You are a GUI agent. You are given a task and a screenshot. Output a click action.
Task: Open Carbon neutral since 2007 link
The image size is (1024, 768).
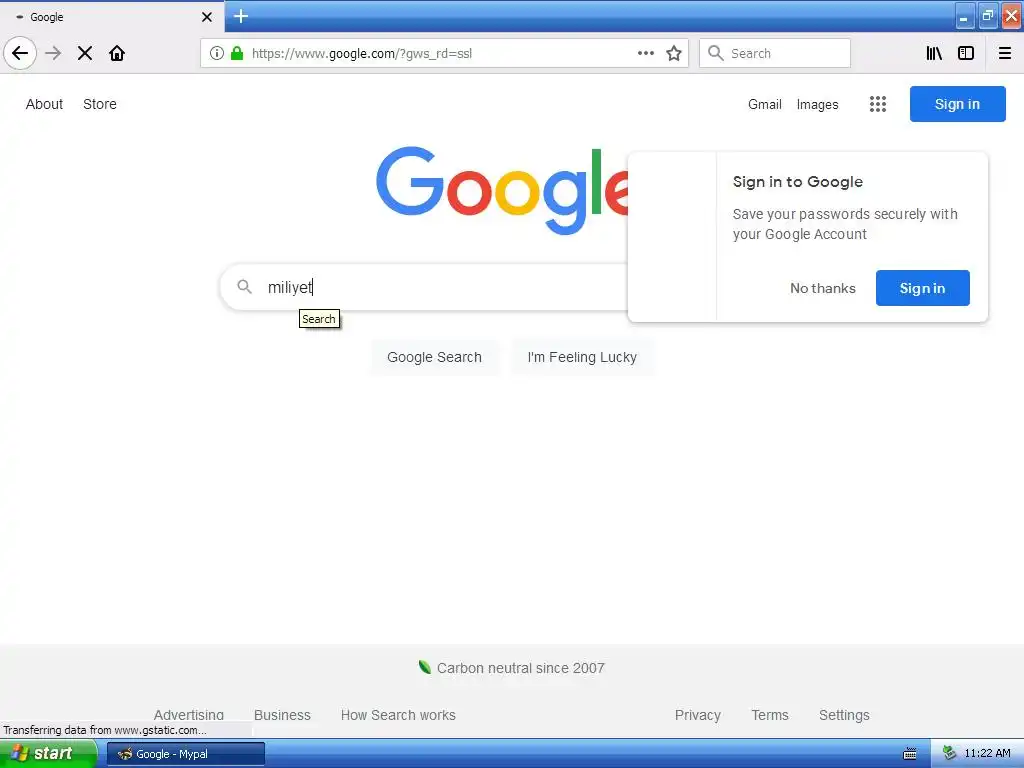(x=520, y=668)
